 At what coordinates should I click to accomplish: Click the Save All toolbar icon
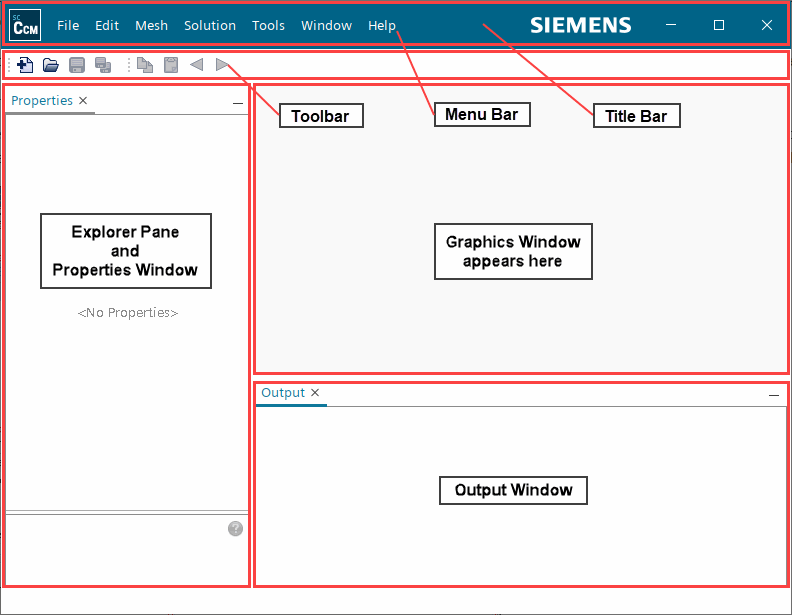(x=103, y=65)
